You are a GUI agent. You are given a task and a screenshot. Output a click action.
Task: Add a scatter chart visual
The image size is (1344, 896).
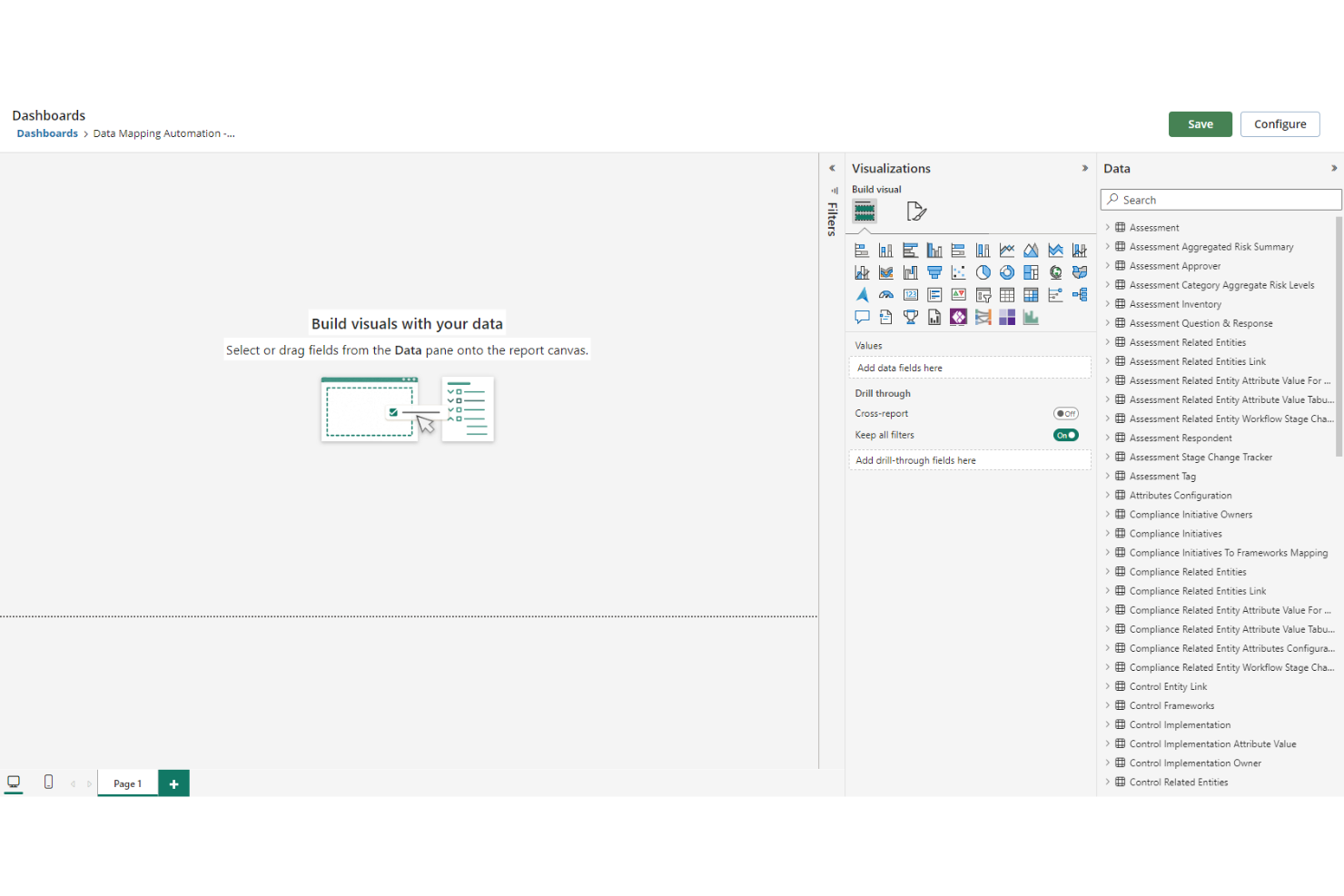958,271
